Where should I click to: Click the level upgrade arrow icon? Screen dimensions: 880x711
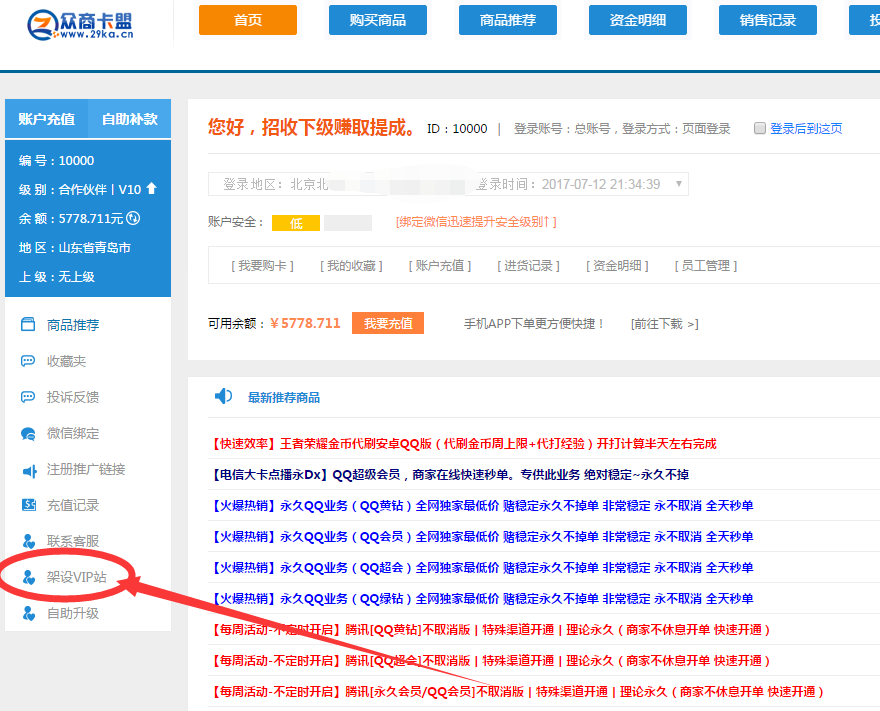(152, 189)
